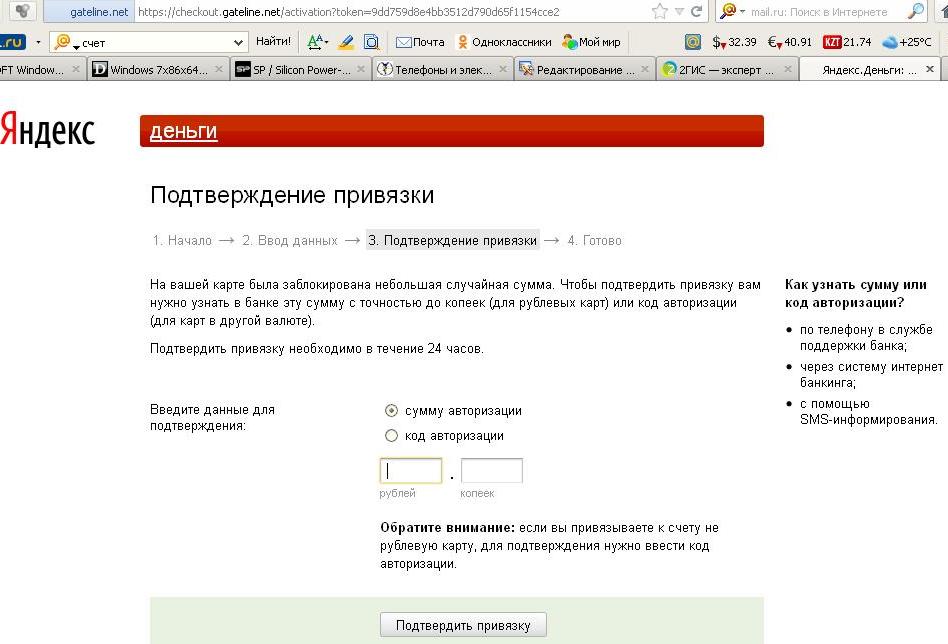Click step '1. Начало' in the progress trail

[182, 241]
